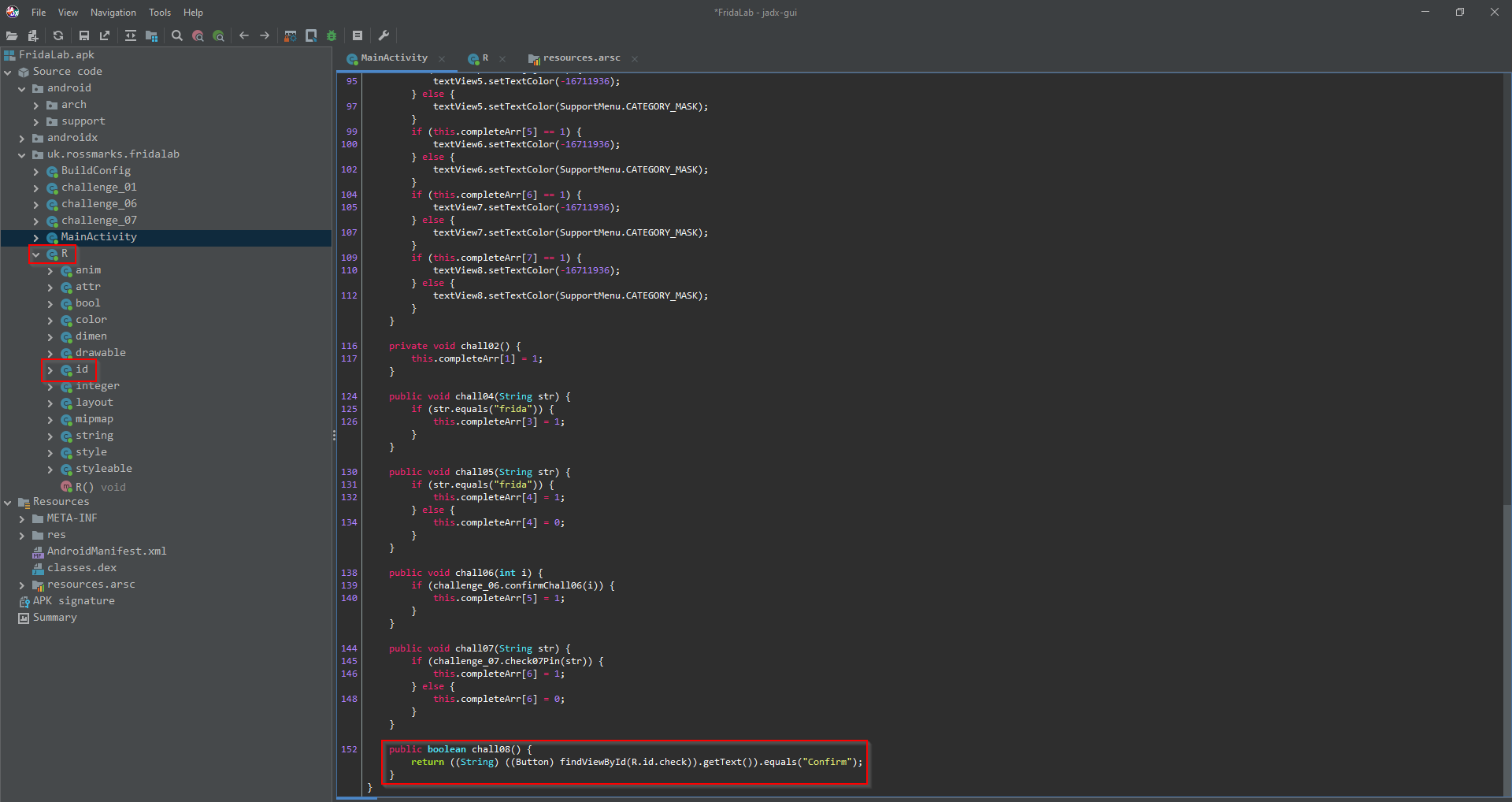Open the Navigation menu

click(113, 13)
